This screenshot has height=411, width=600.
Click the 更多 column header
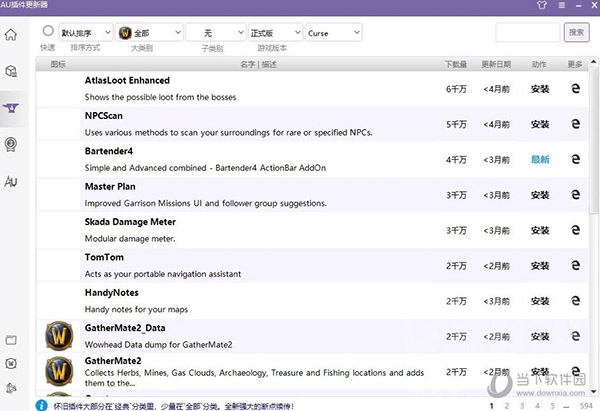(575, 64)
